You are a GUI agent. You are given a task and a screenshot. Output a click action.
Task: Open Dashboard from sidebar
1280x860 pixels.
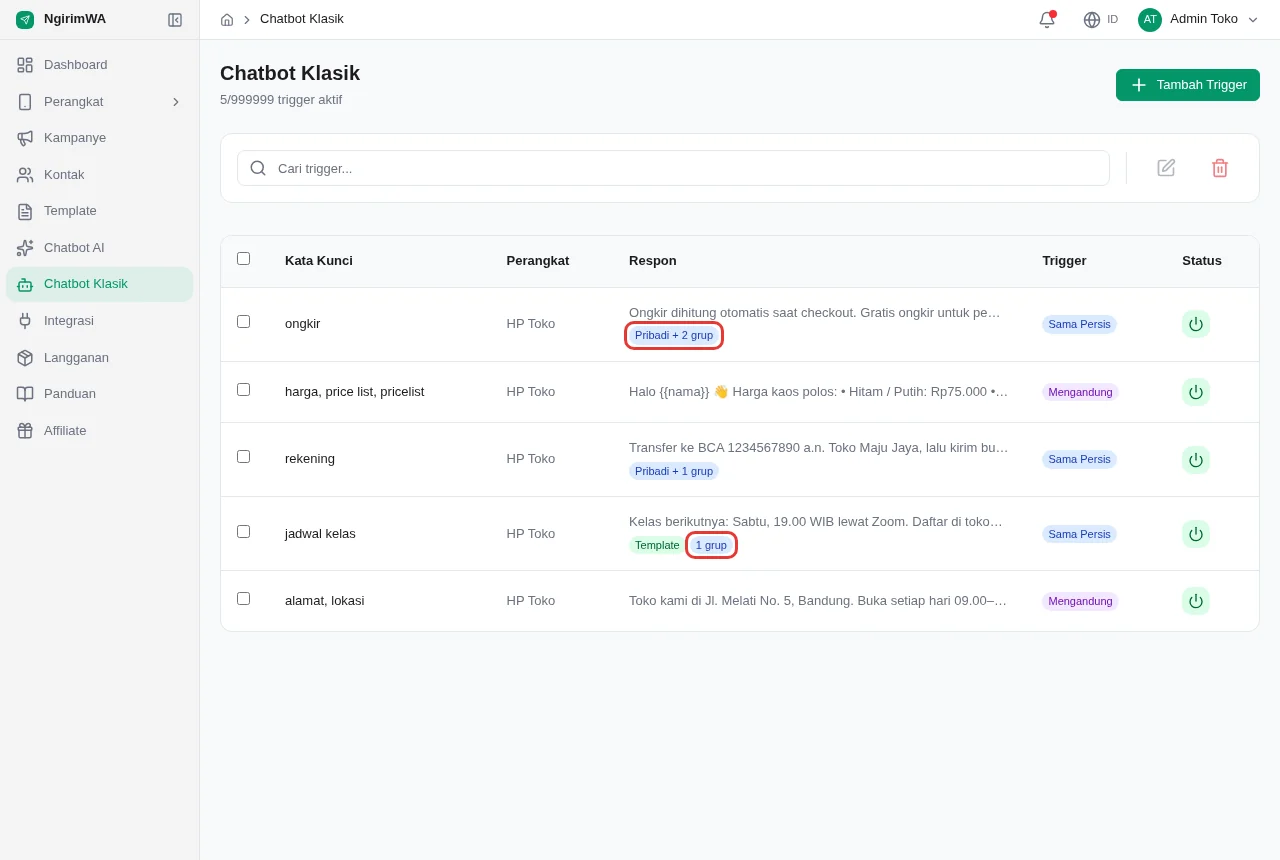[x=100, y=65]
